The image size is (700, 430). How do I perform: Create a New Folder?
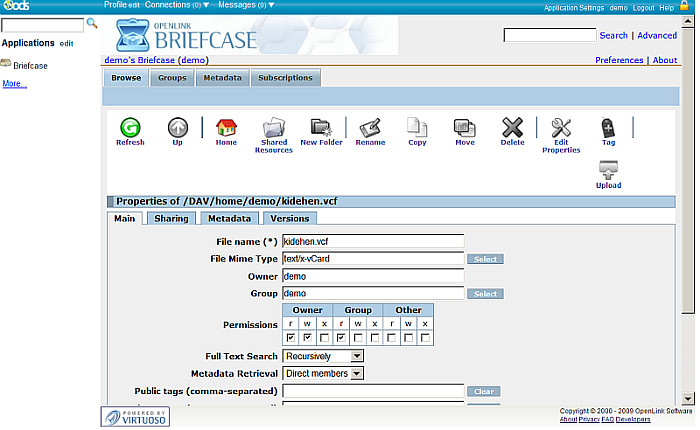tap(321, 128)
